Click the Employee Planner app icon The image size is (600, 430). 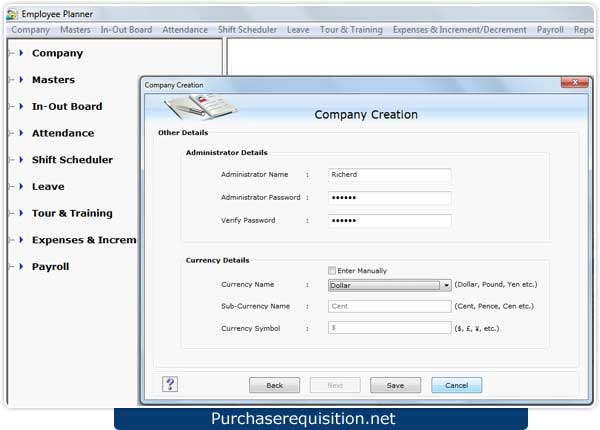pos(12,14)
